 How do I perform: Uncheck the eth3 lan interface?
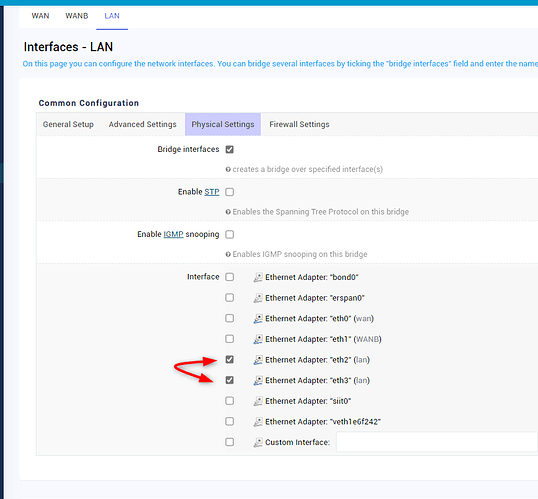coord(230,380)
